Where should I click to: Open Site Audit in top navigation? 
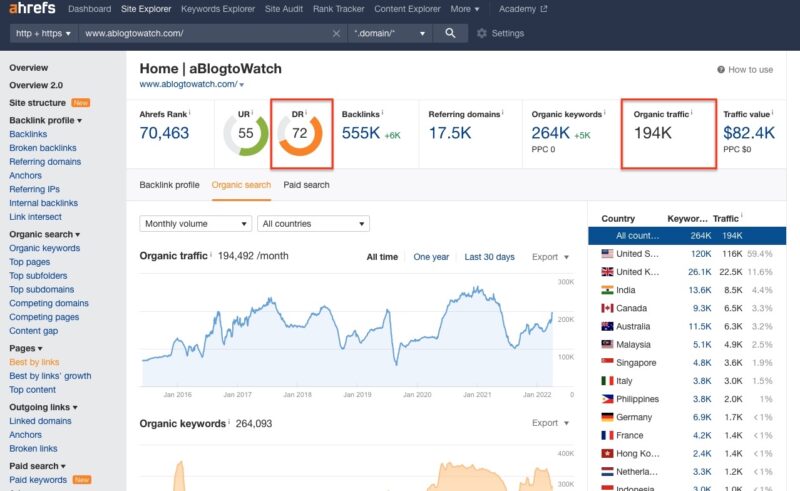pyautogui.click(x=284, y=9)
